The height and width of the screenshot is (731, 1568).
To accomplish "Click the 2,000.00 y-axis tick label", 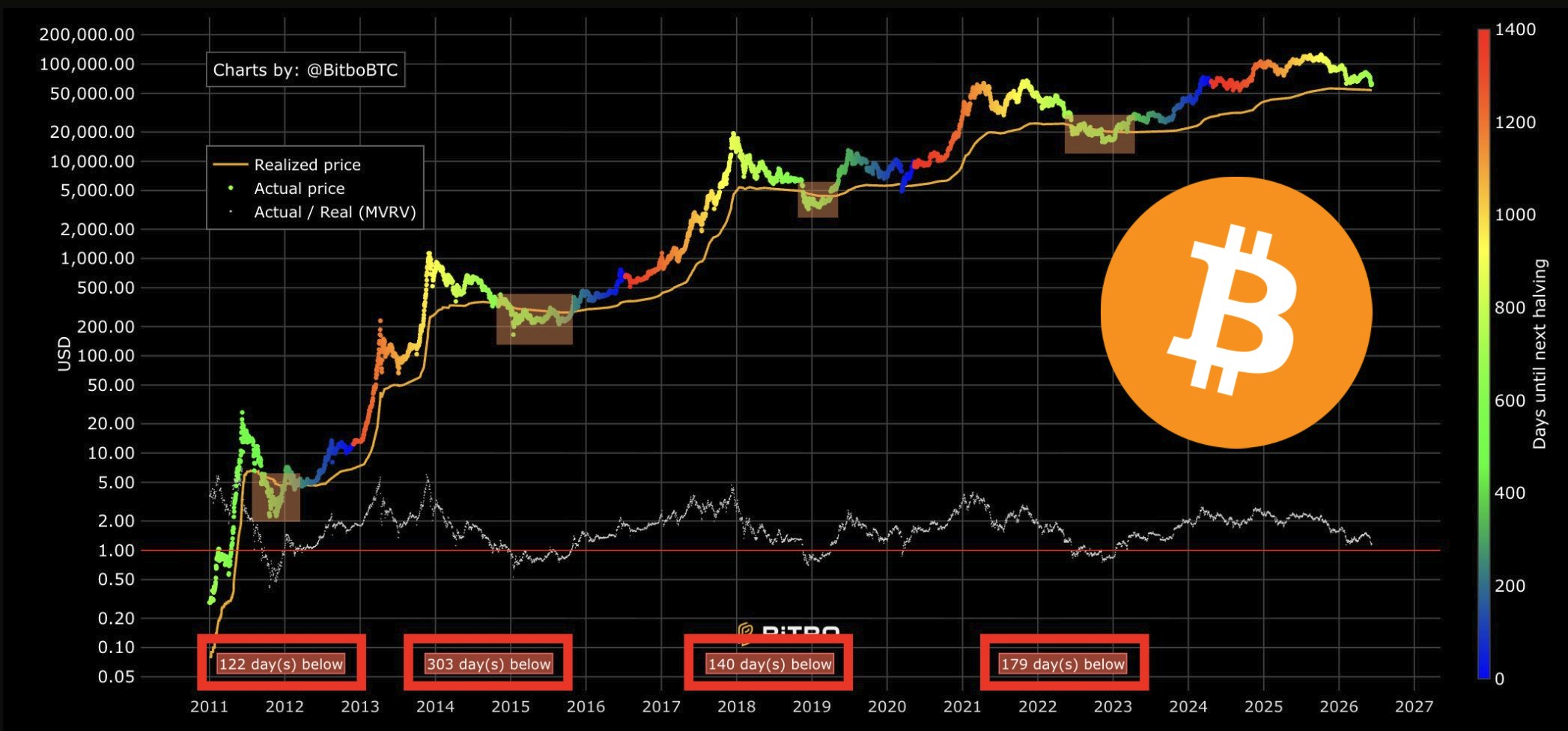I will click(x=96, y=229).
